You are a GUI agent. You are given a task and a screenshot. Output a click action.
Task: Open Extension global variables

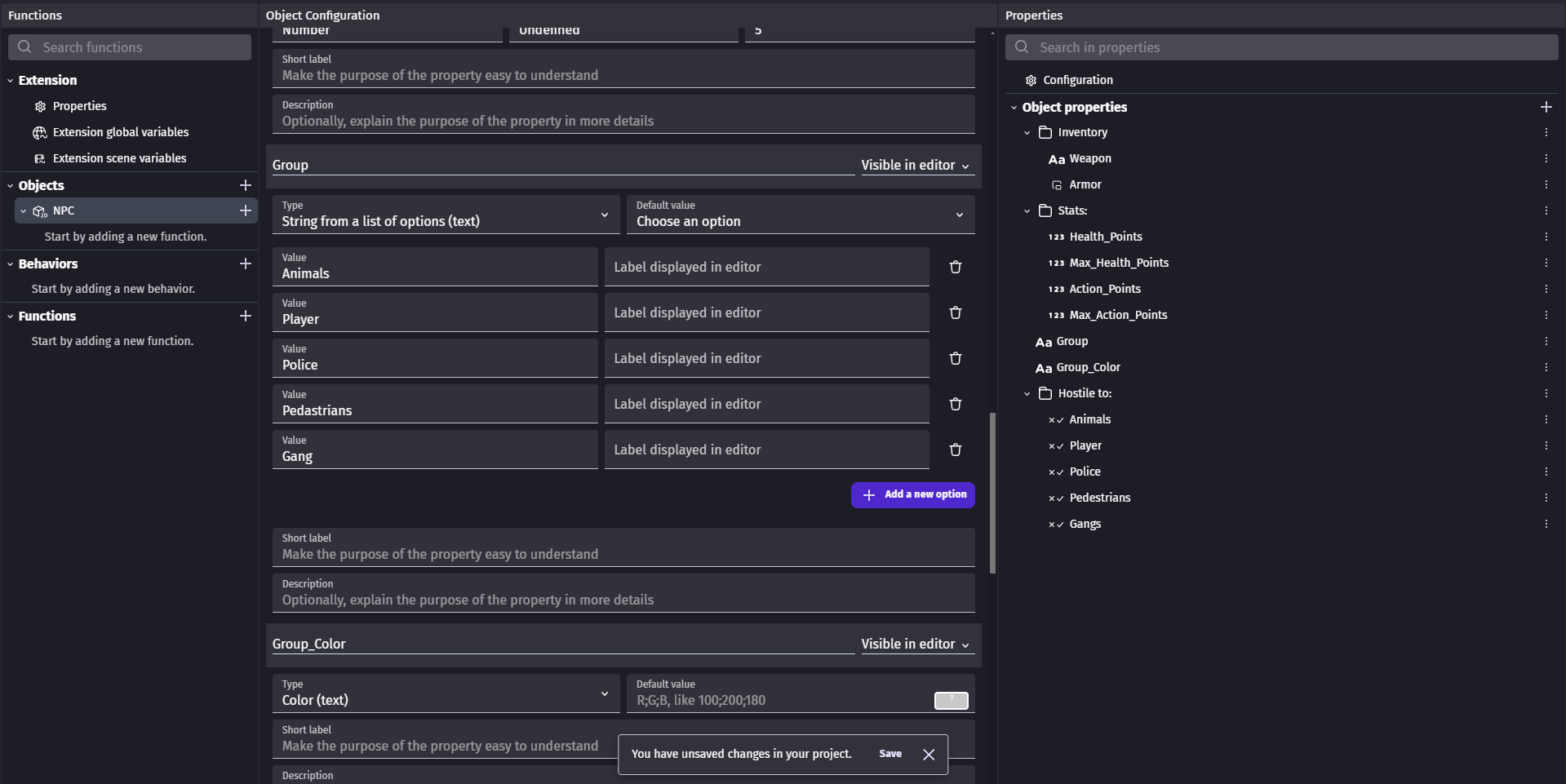[x=120, y=132]
